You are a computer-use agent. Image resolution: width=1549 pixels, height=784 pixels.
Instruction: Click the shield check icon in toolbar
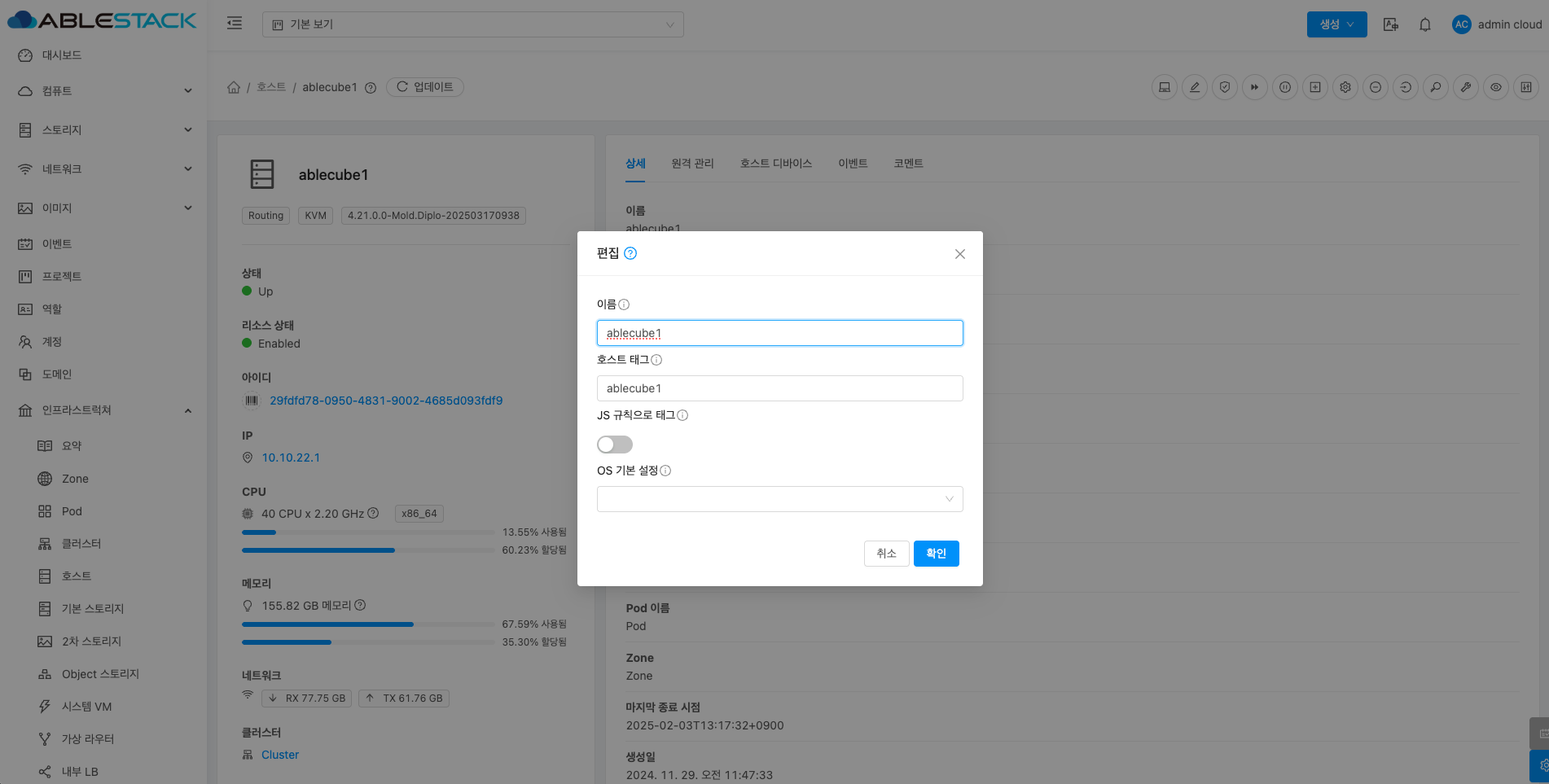tap(1225, 87)
